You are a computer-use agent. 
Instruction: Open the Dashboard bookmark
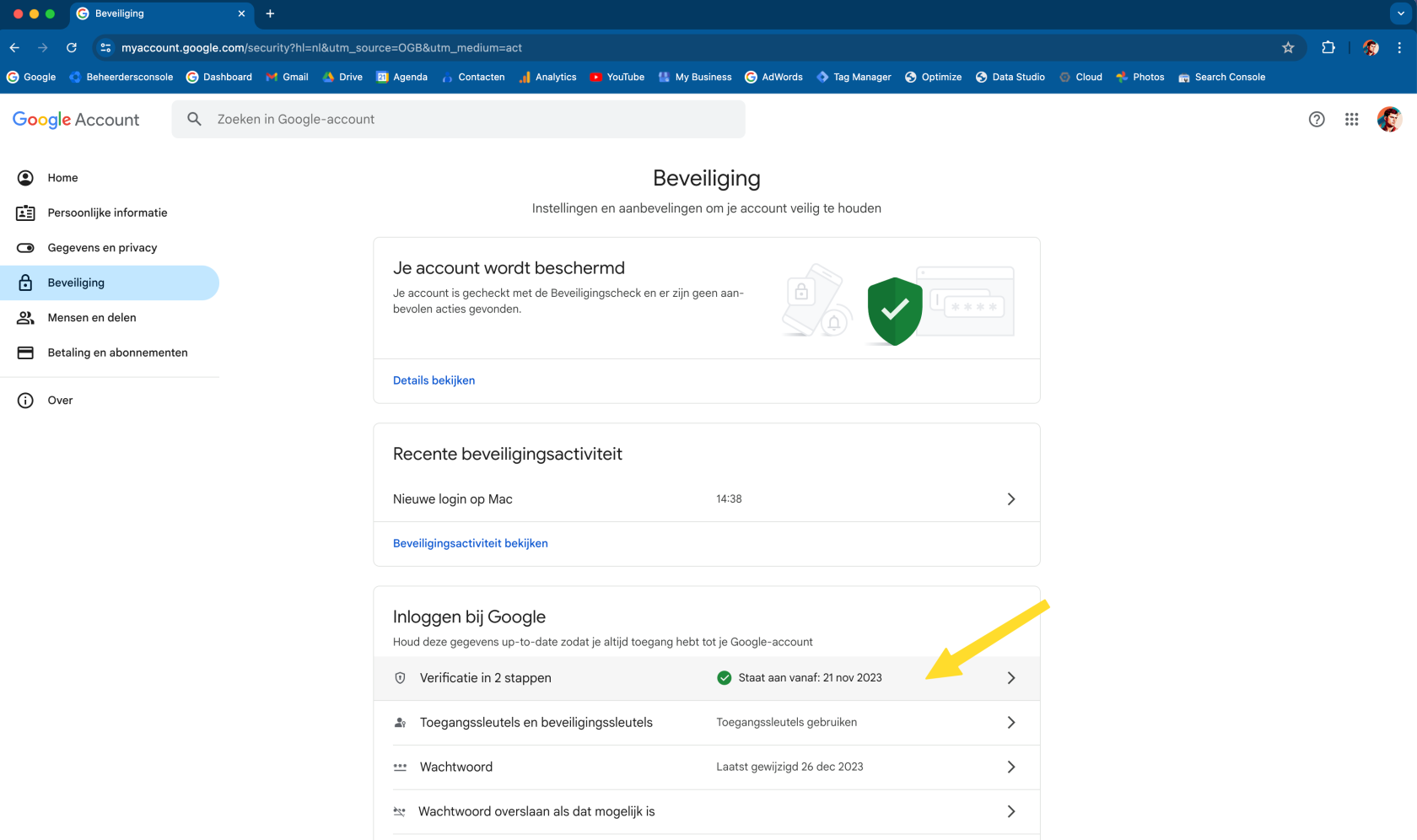(x=218, y=77)
